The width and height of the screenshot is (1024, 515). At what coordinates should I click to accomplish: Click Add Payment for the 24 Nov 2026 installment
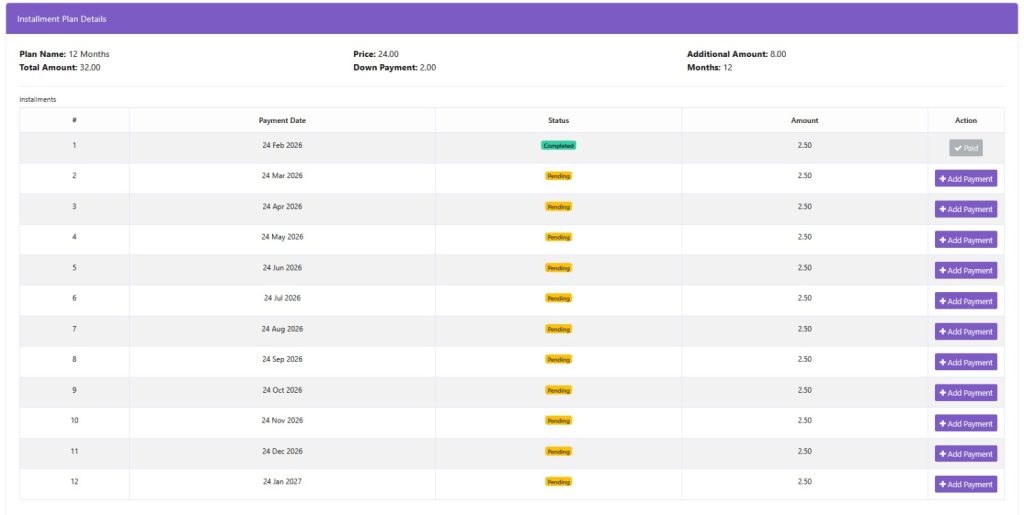(x=965, y=423)
